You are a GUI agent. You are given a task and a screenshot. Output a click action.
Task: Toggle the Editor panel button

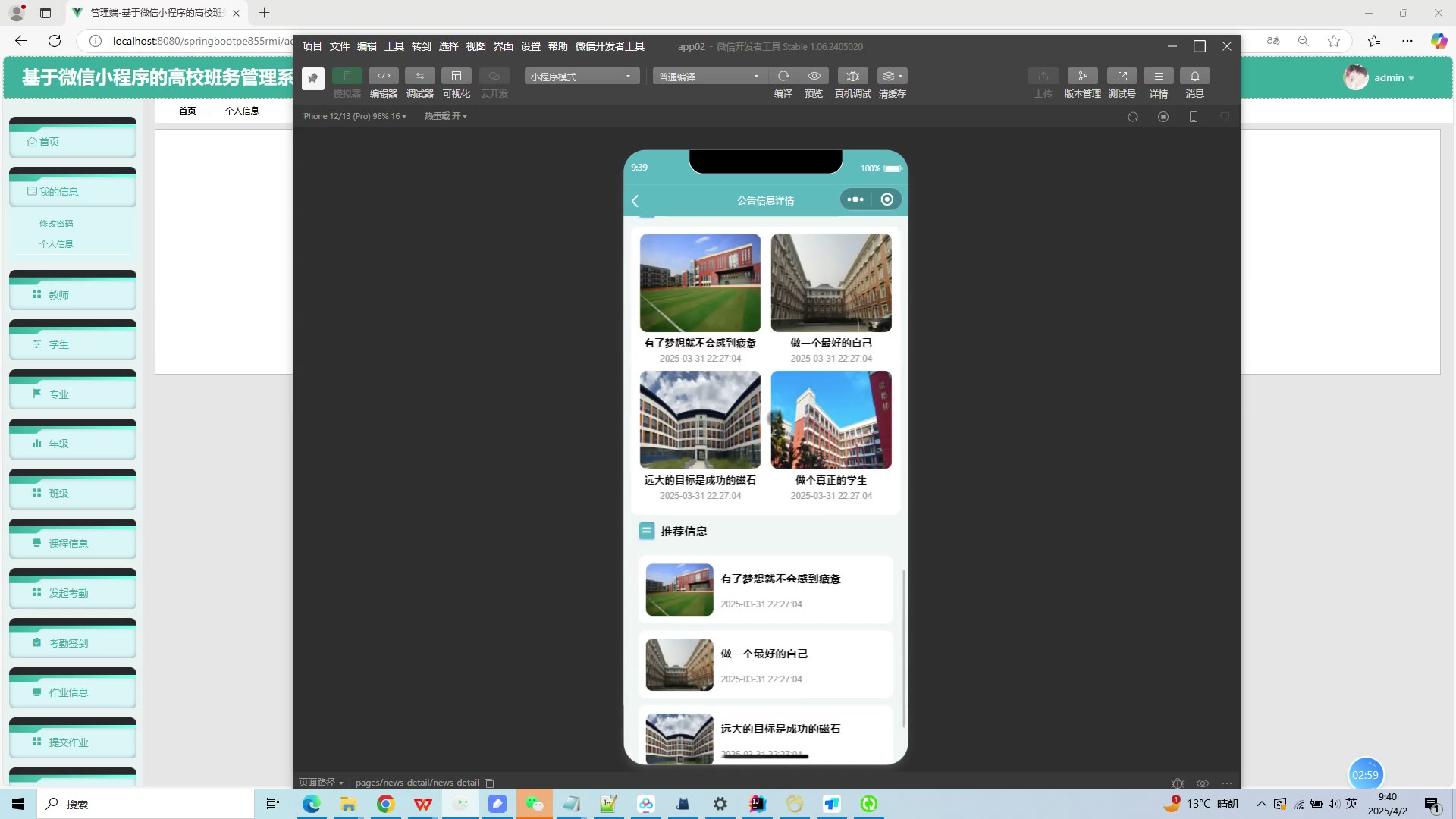click(383, 76)
